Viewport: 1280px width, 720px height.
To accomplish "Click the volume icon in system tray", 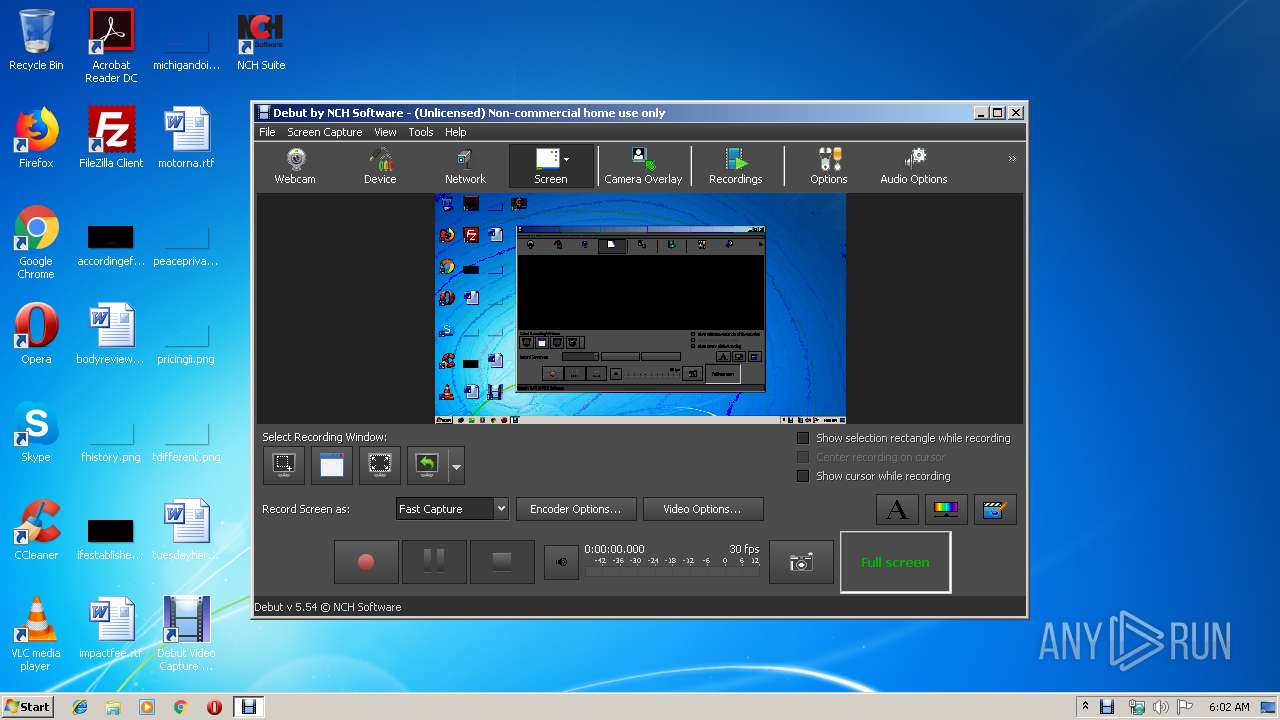I will [1161, 707].
